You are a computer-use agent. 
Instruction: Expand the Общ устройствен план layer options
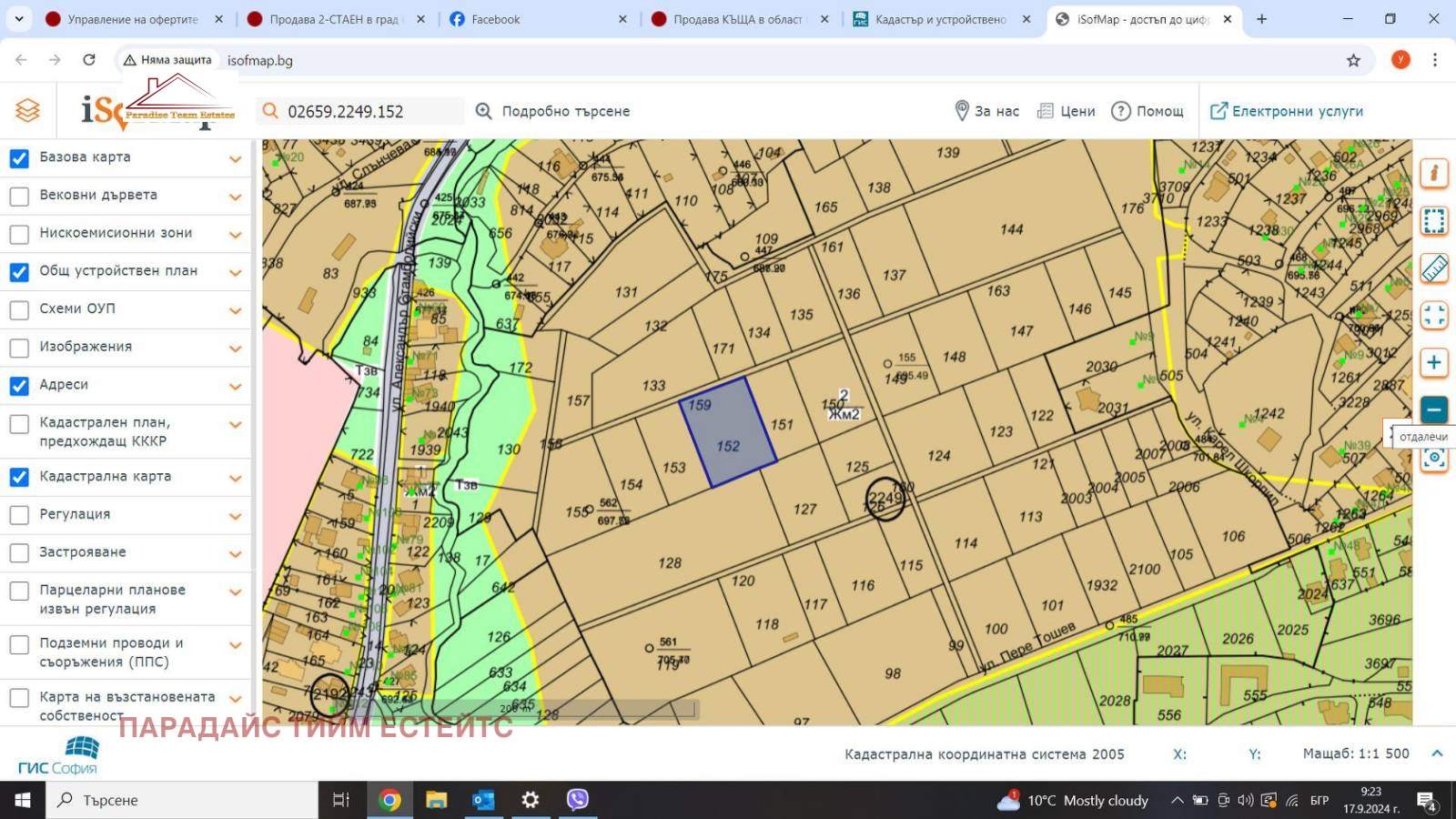coord(236,272)
